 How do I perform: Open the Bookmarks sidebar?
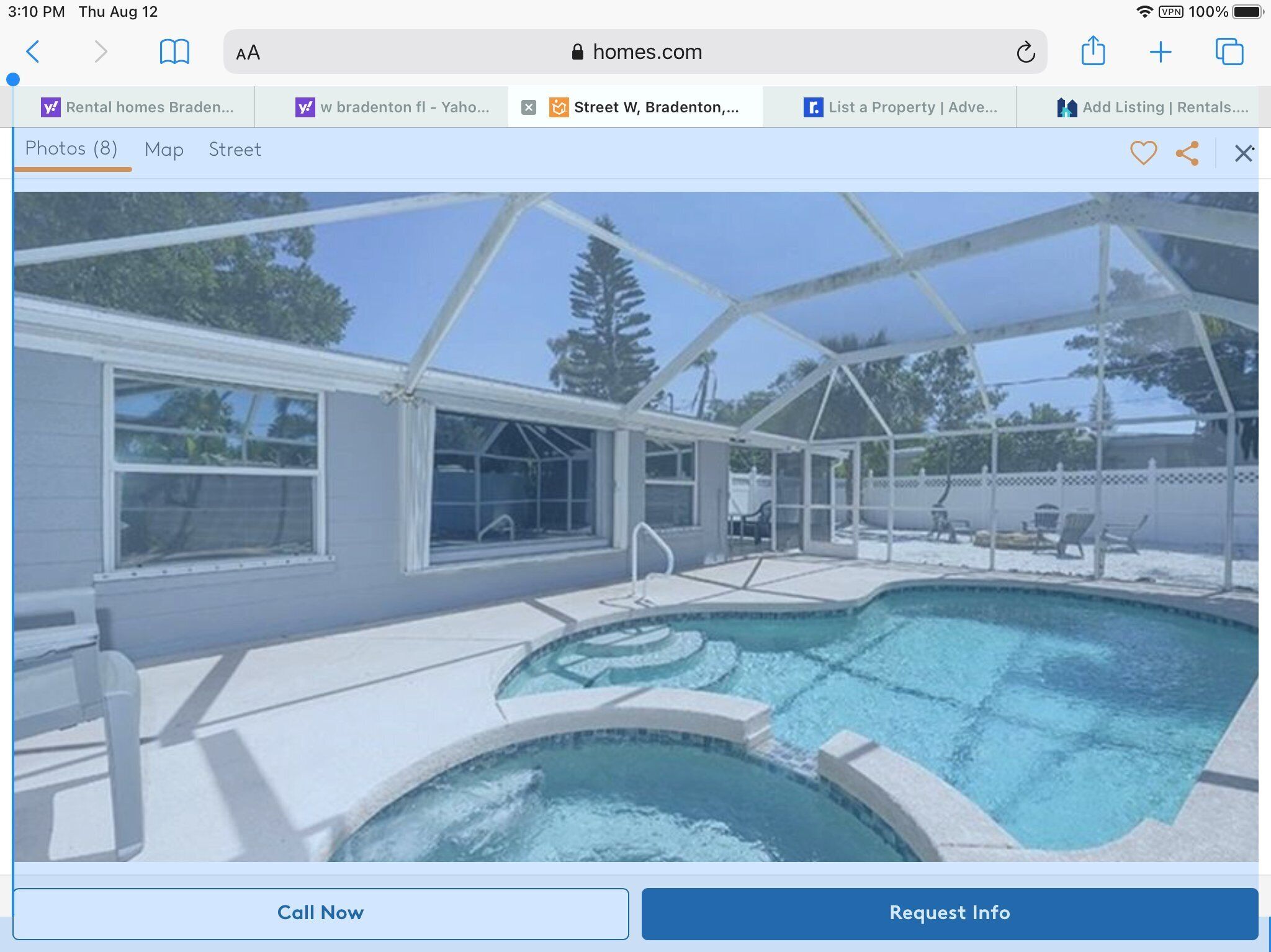pyautogui.click(x=174, y=52)
